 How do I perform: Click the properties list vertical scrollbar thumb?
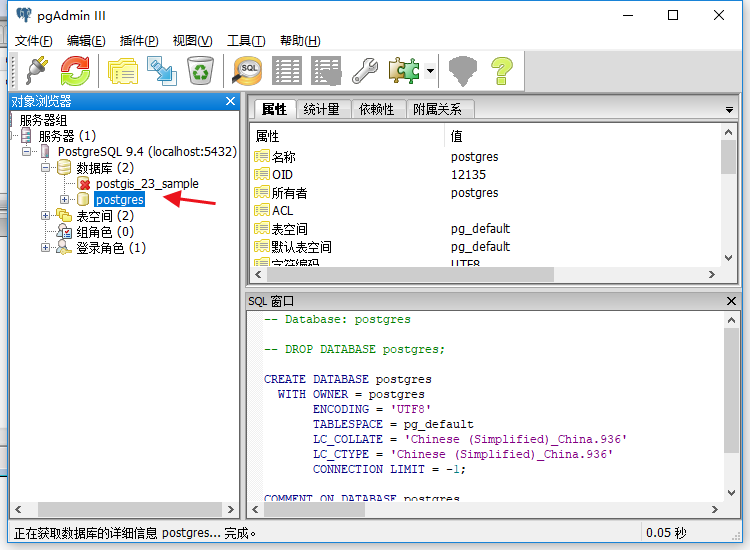pyautogui.click(x=728, y=157)
